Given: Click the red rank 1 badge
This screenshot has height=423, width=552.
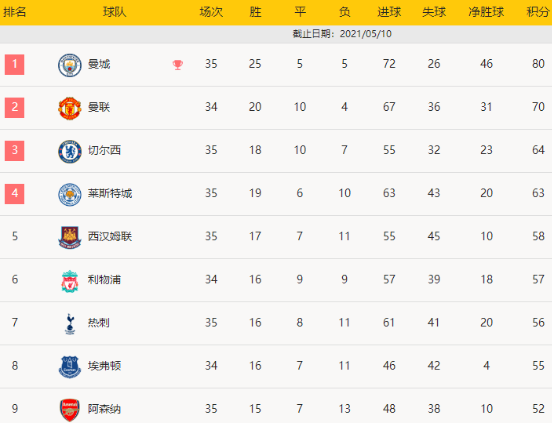Looking at the screenshot, I should [14, 64].
